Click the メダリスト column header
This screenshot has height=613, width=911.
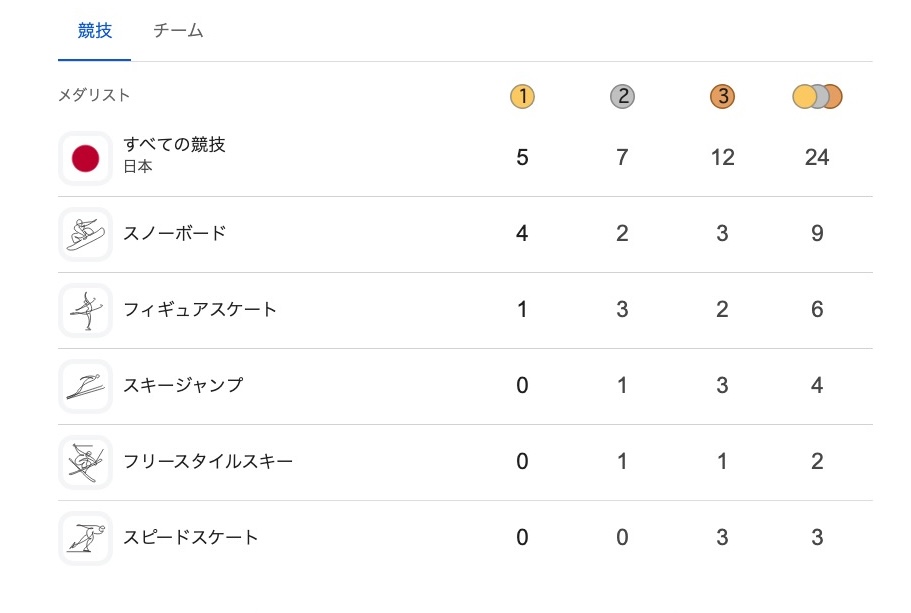click(x=94, y=96)
